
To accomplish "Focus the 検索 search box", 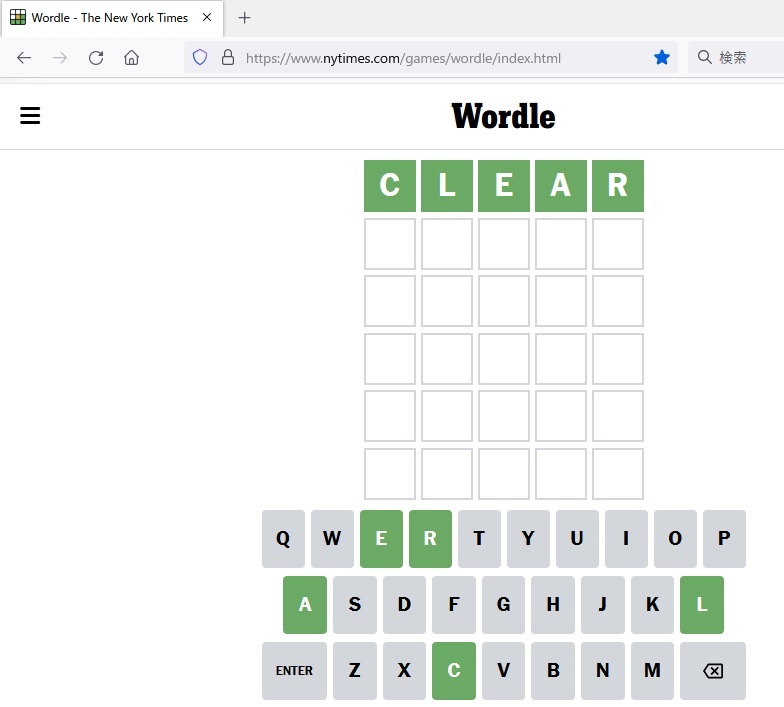I will click(x=736, y=58).
